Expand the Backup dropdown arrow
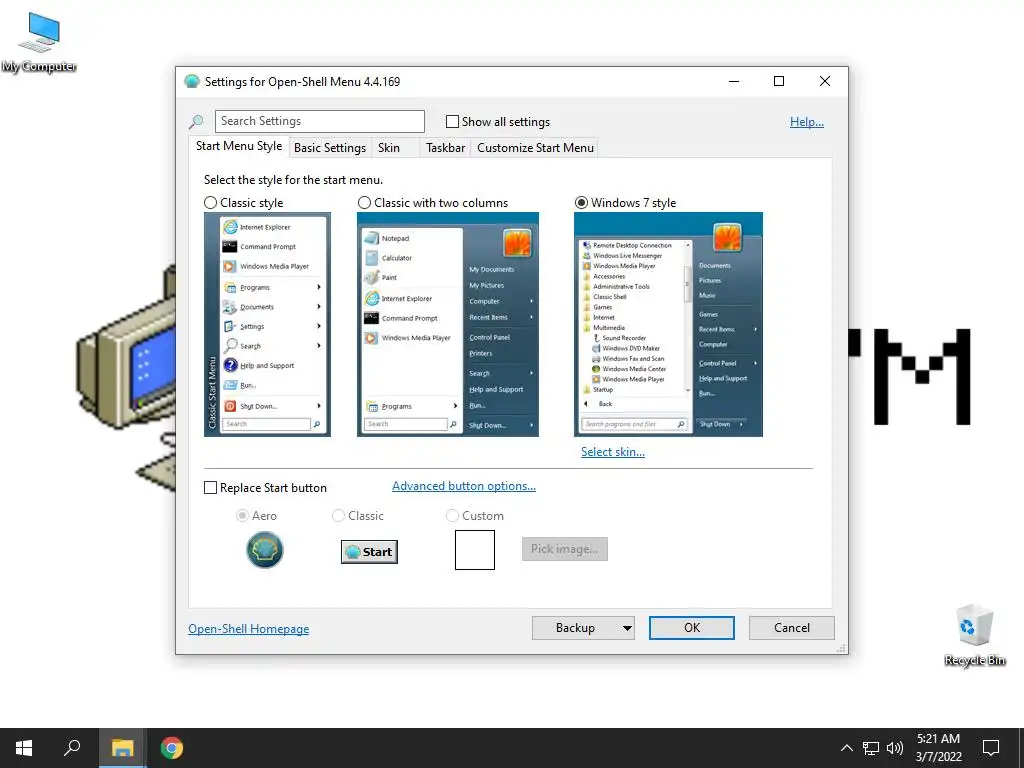The width and height of the screenshot is (1024, 768). [x=627, y=628]
